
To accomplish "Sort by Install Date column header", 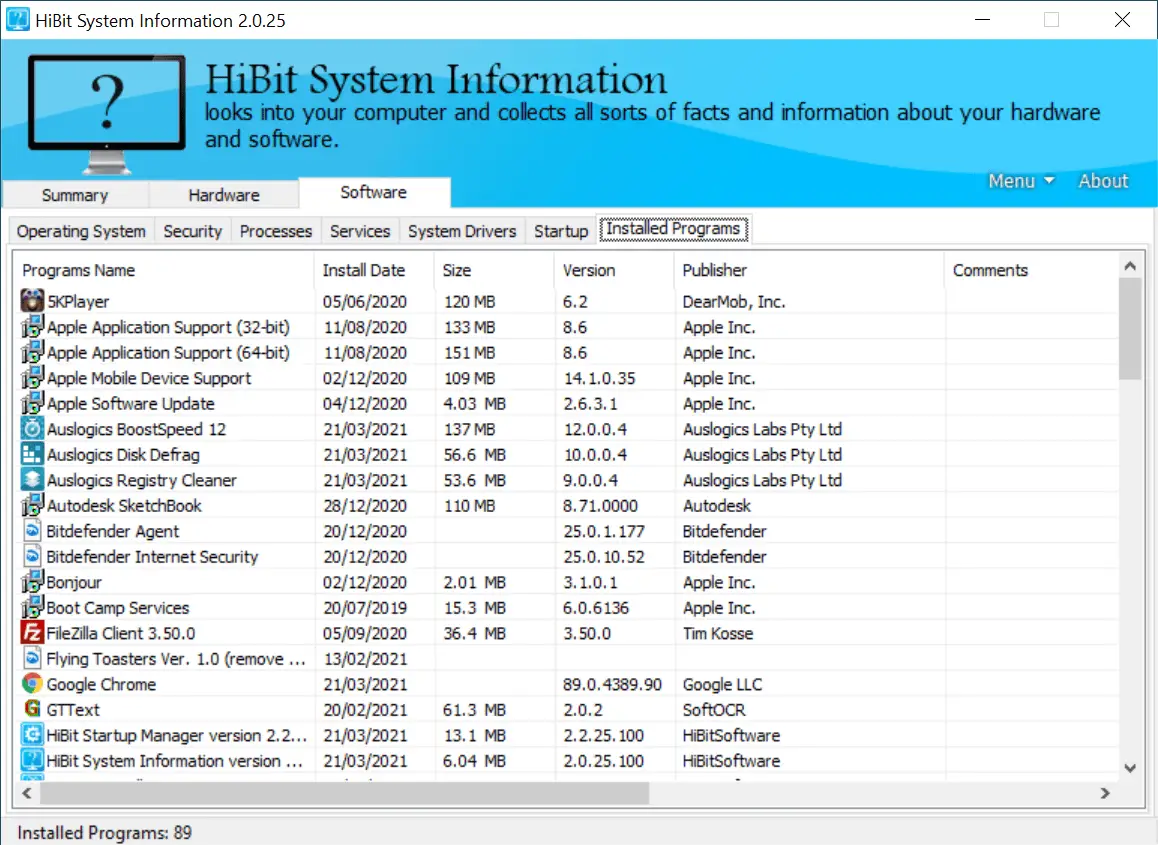I will 374,270.
